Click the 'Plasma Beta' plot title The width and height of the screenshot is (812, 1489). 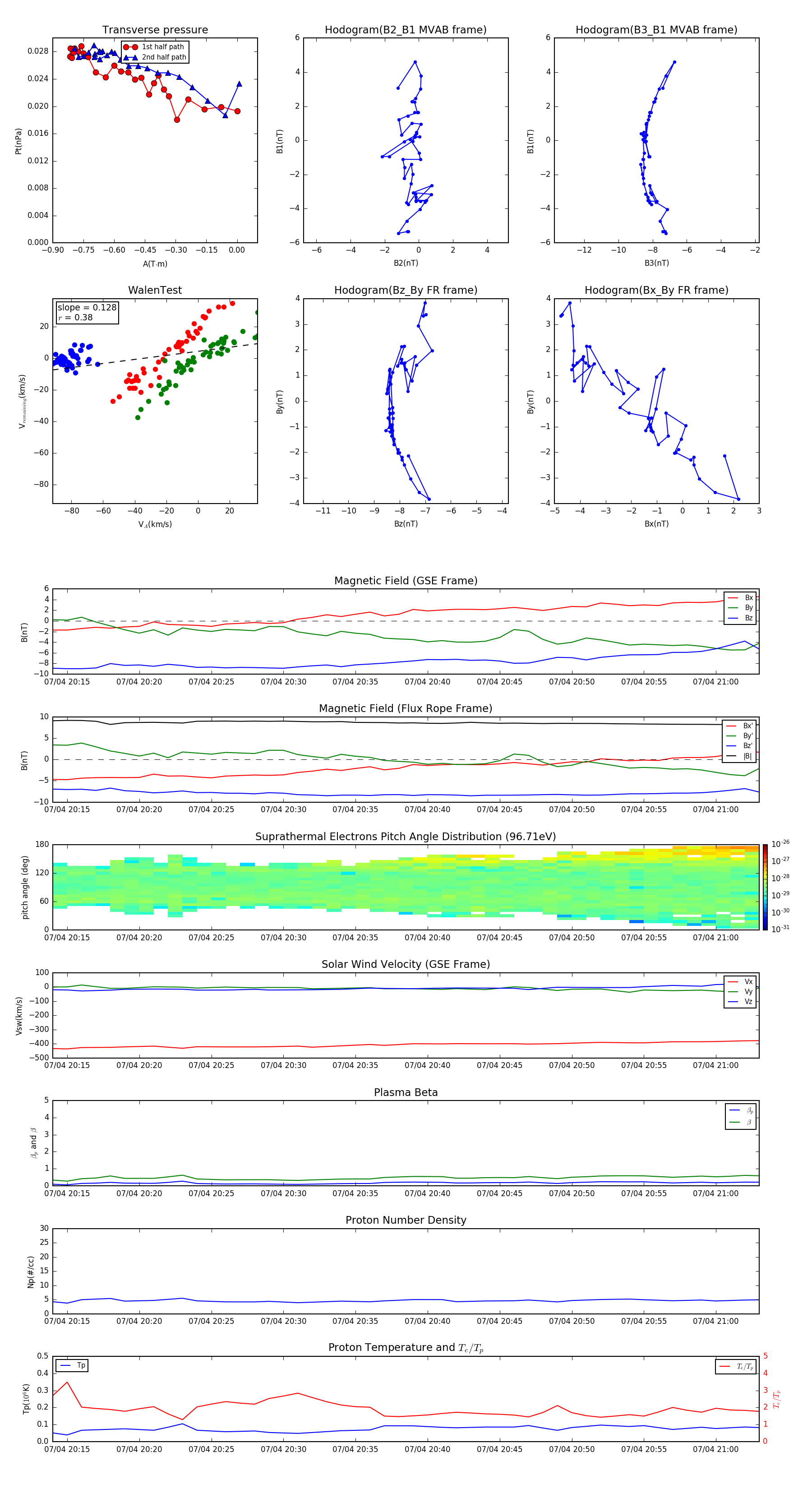point(406,1093)
